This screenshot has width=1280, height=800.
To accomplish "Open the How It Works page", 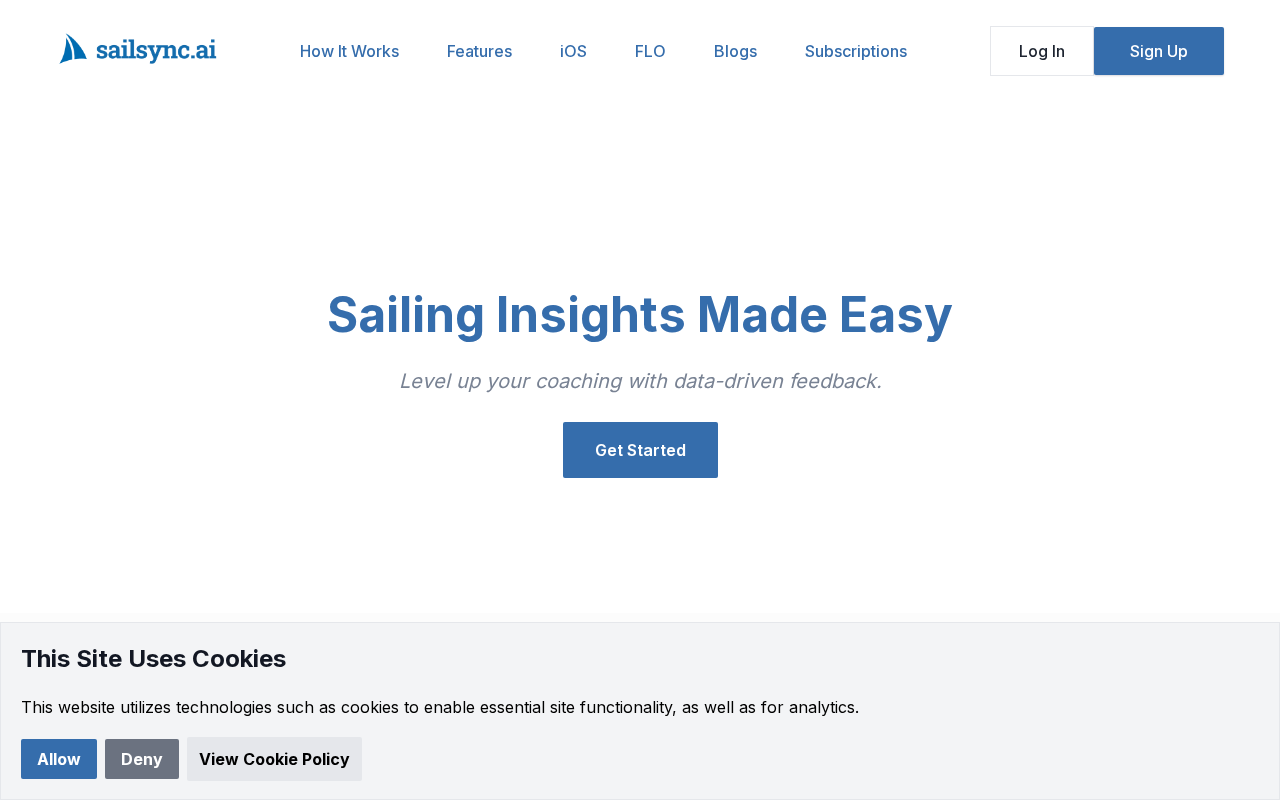I will pyautogui.click(x=349, y=51).
